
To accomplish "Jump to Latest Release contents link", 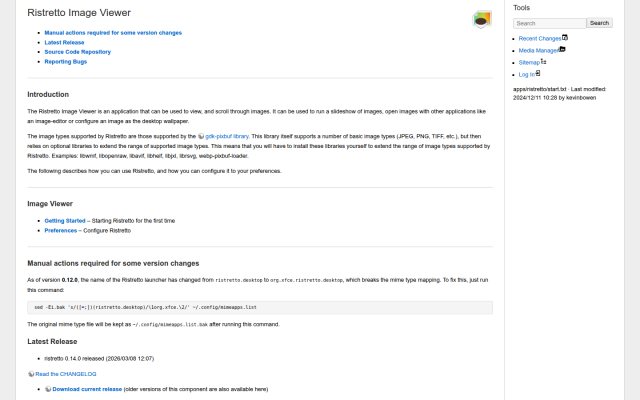I will click(64, 42).
